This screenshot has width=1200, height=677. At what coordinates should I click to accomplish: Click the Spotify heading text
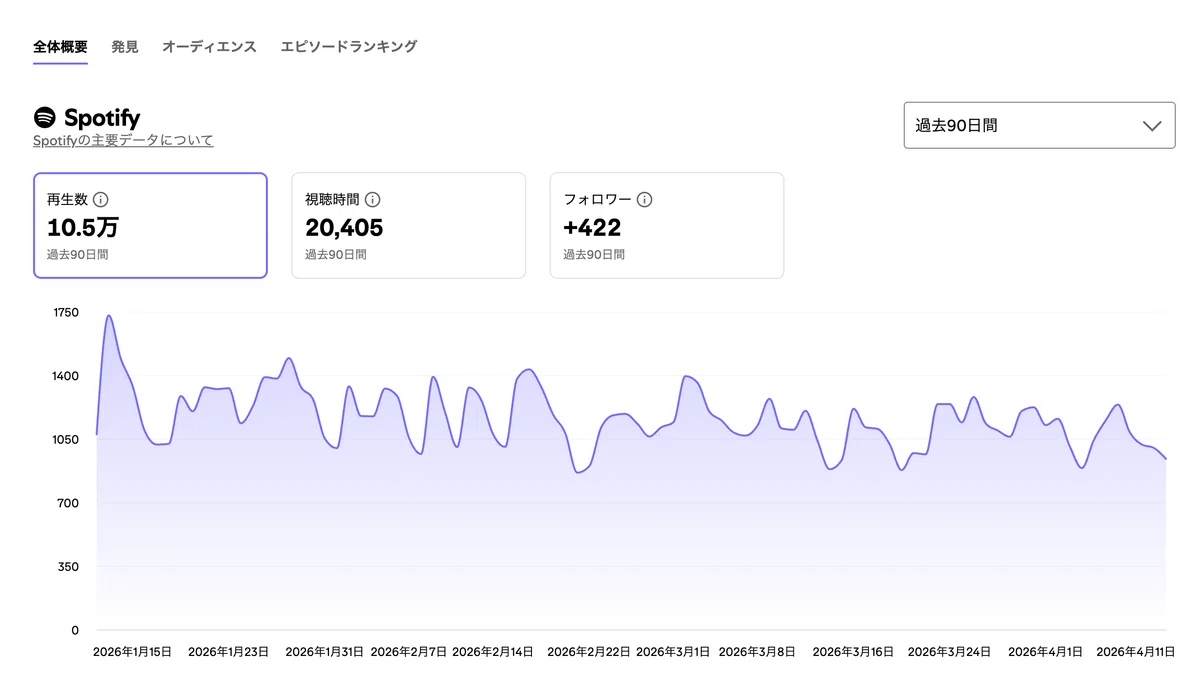click(x=102, y=119)
